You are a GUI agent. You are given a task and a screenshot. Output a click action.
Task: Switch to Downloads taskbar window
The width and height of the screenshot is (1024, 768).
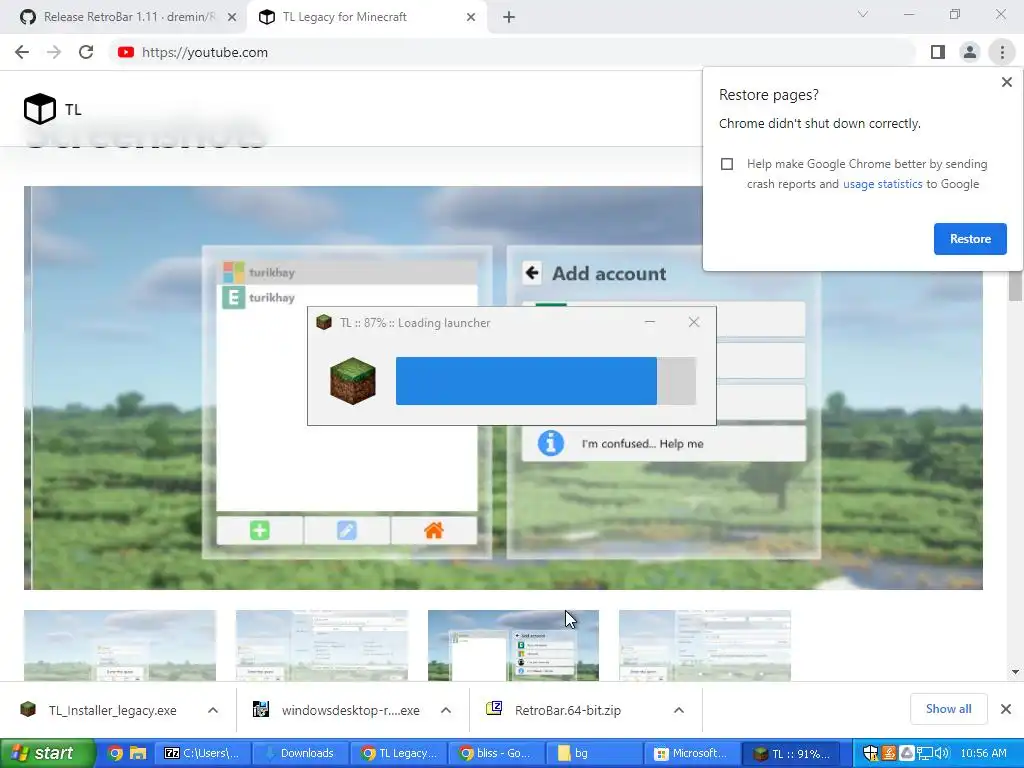pos(299,753)
